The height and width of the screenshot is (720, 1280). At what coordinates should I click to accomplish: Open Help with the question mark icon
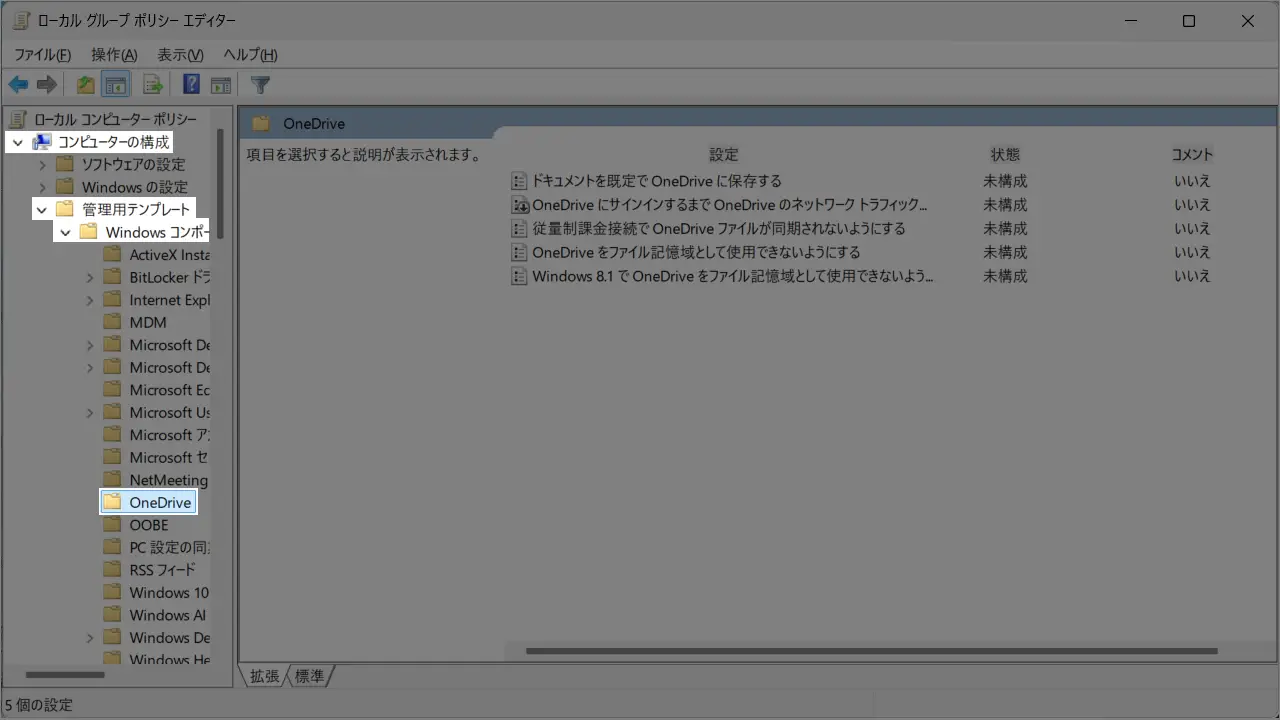191,85
